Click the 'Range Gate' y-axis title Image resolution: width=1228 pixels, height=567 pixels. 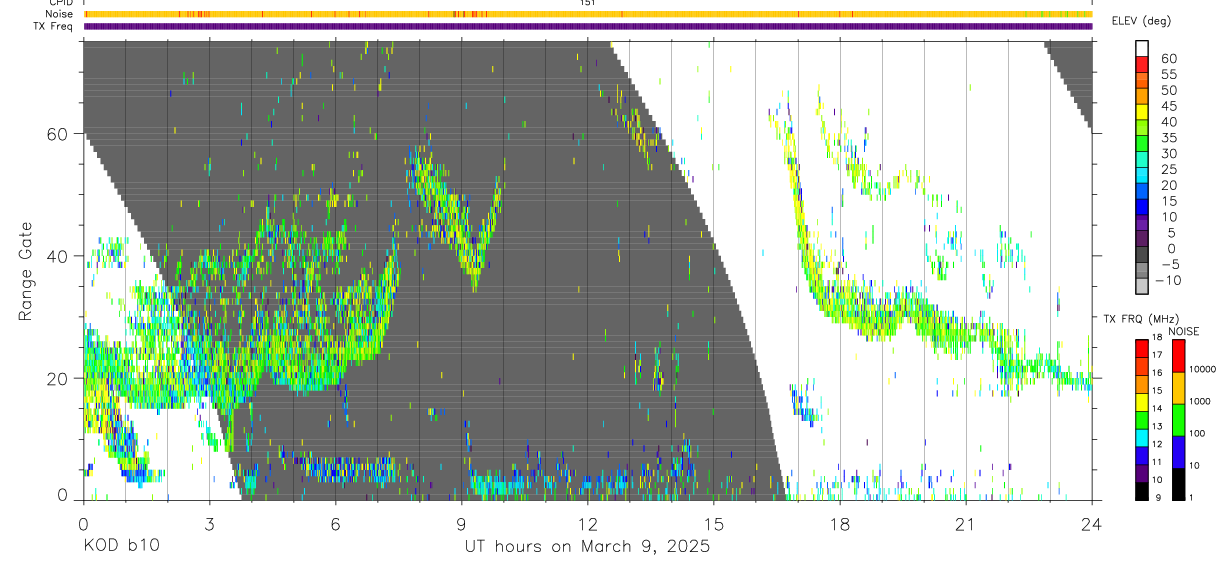[x=27, y=272]
